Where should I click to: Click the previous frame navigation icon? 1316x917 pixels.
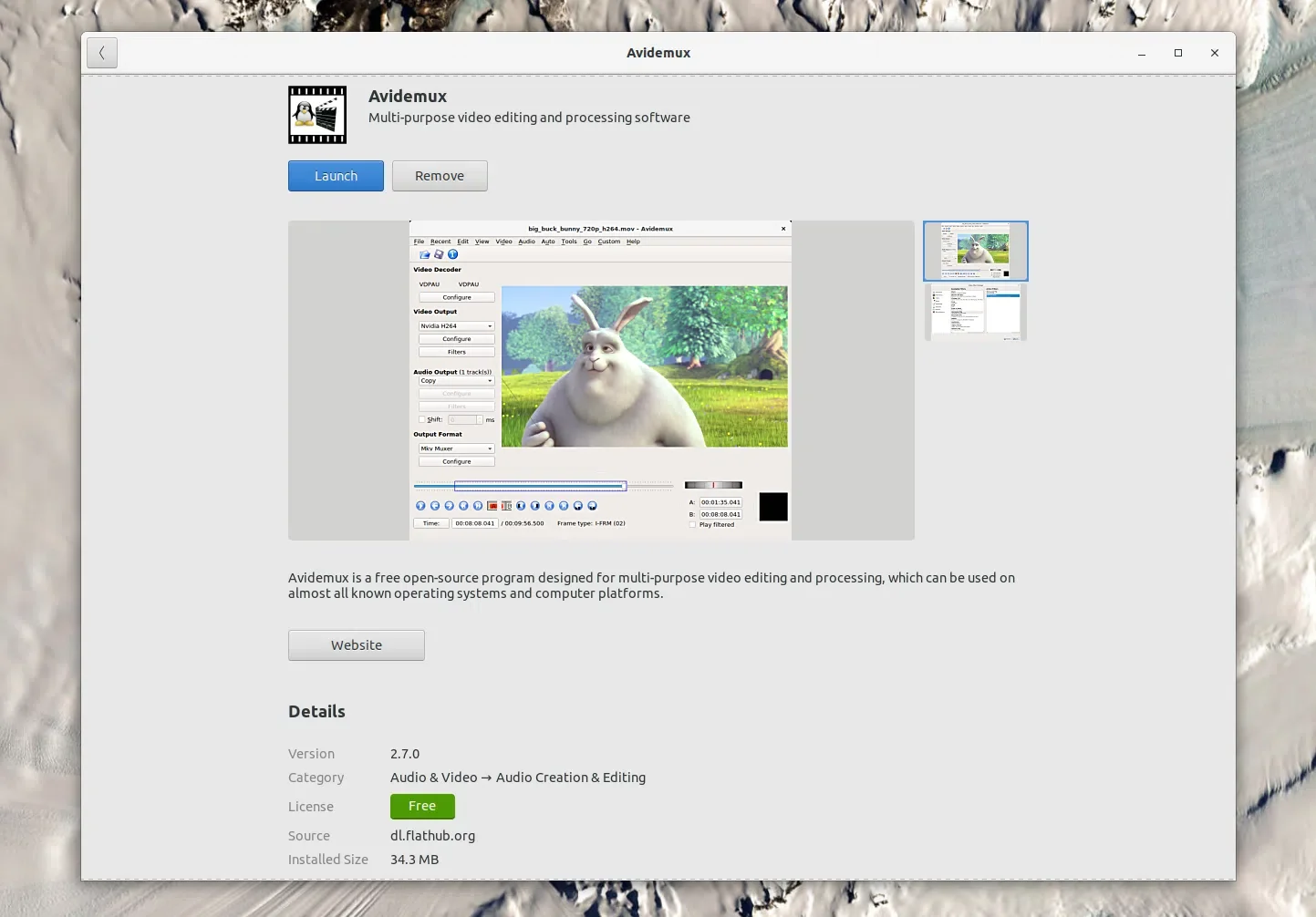[435, 505]
